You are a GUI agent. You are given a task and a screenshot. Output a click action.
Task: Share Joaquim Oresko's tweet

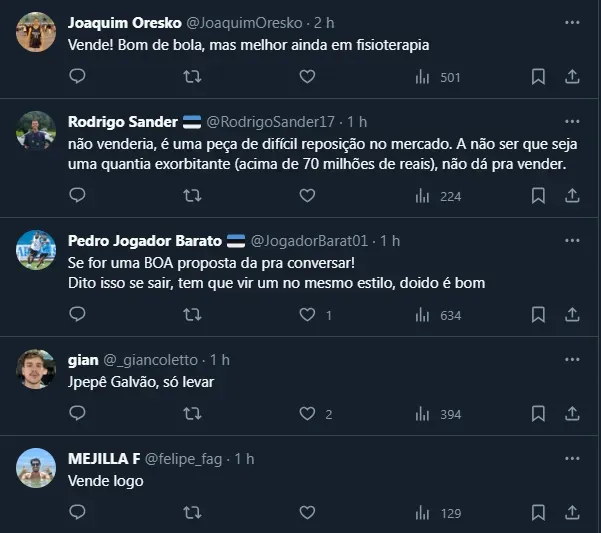click(572, 77)
